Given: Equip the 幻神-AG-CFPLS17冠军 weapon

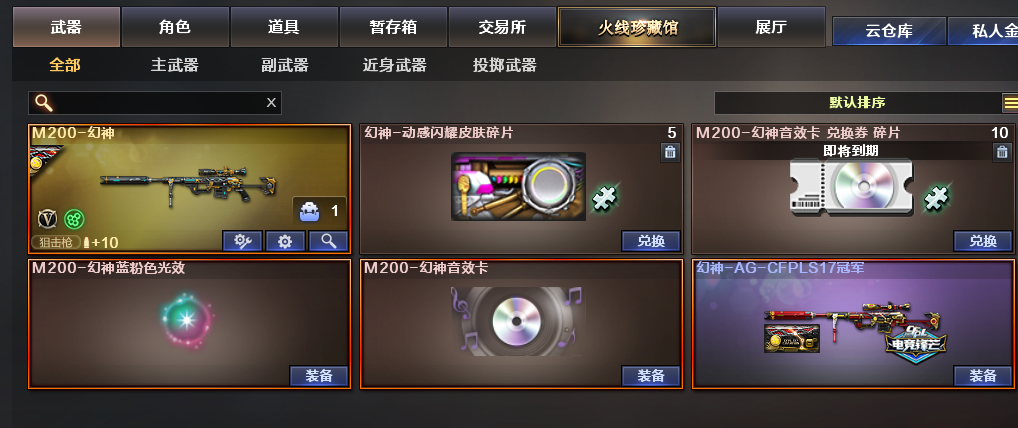Looking at the screenshot, I should click(983, 376).
